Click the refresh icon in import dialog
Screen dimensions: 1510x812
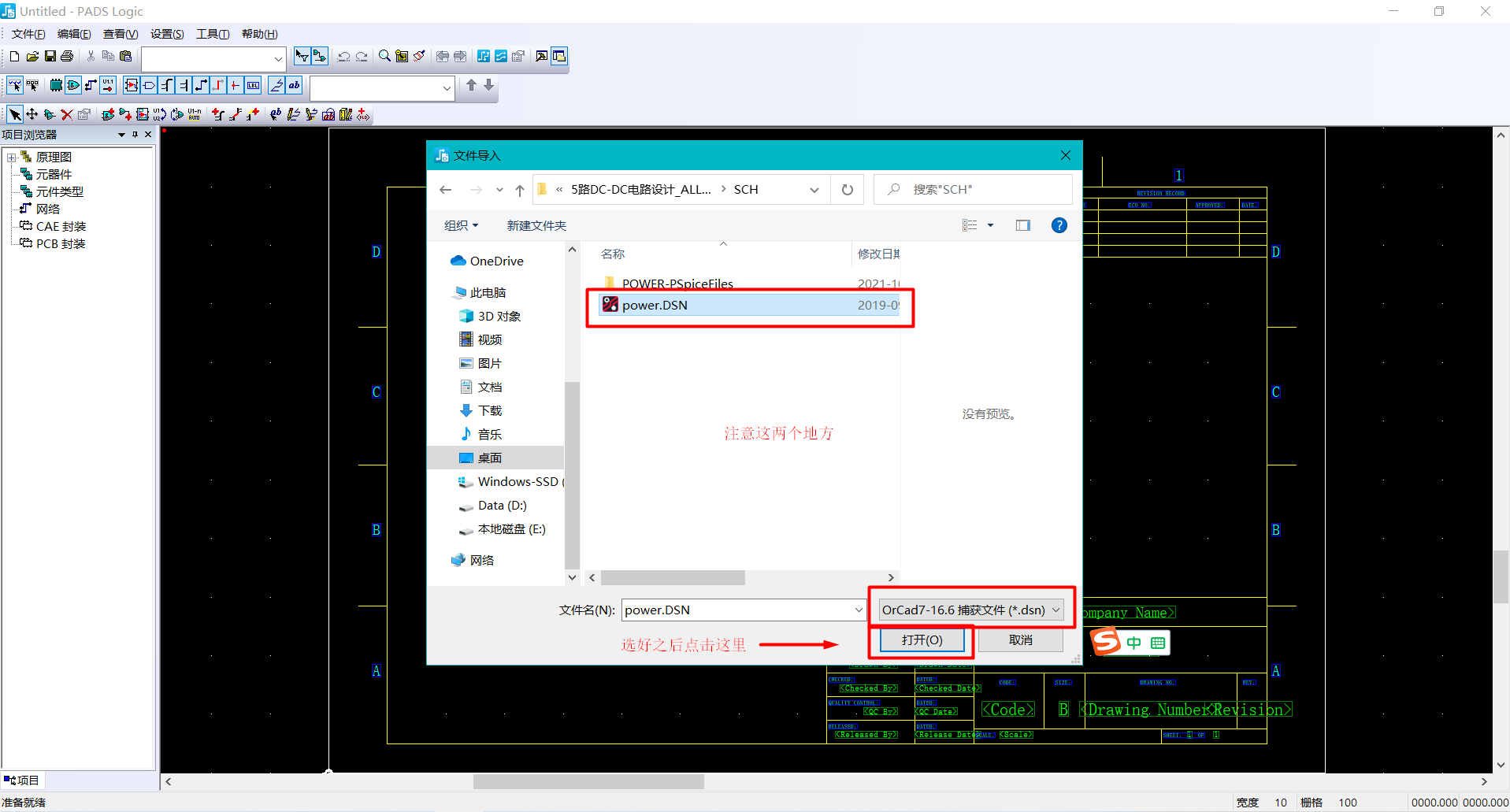848,190
